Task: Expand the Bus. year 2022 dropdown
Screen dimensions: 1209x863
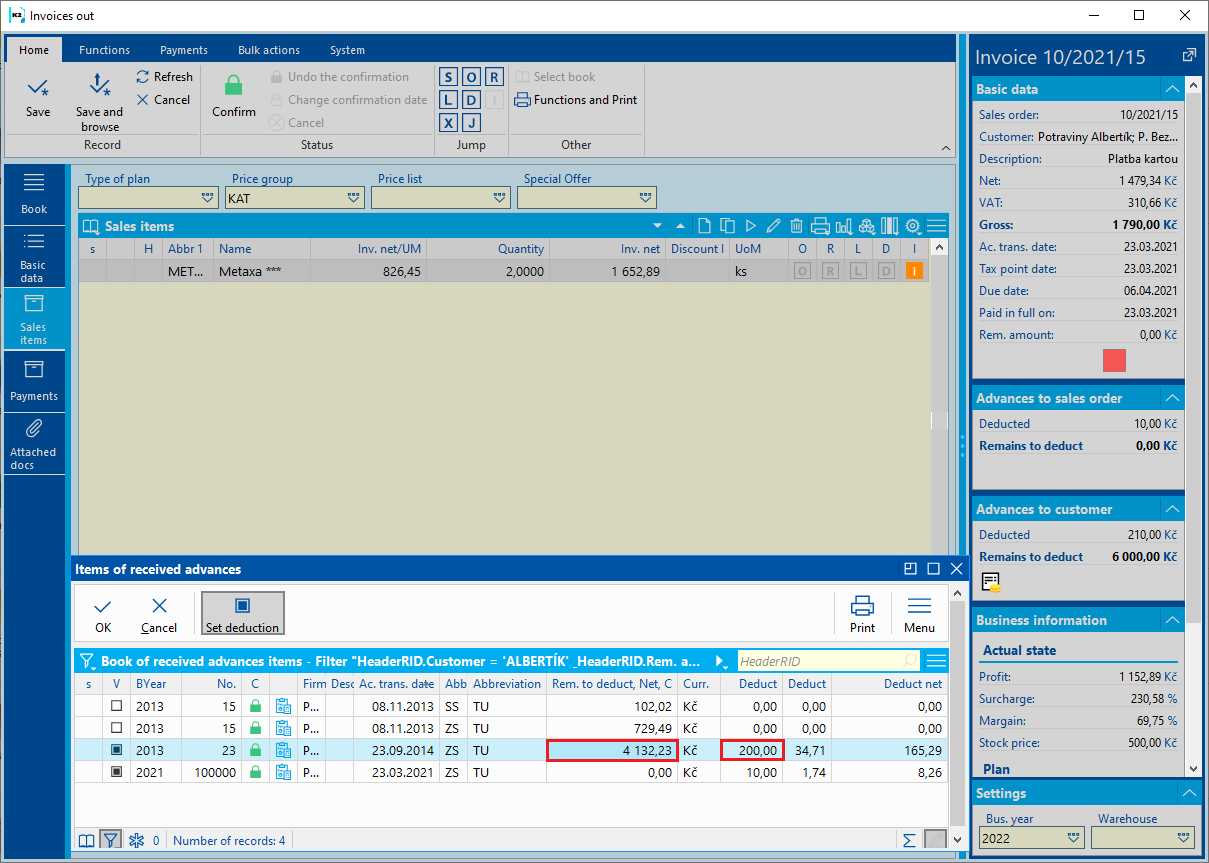Action: click(1074, 837)
